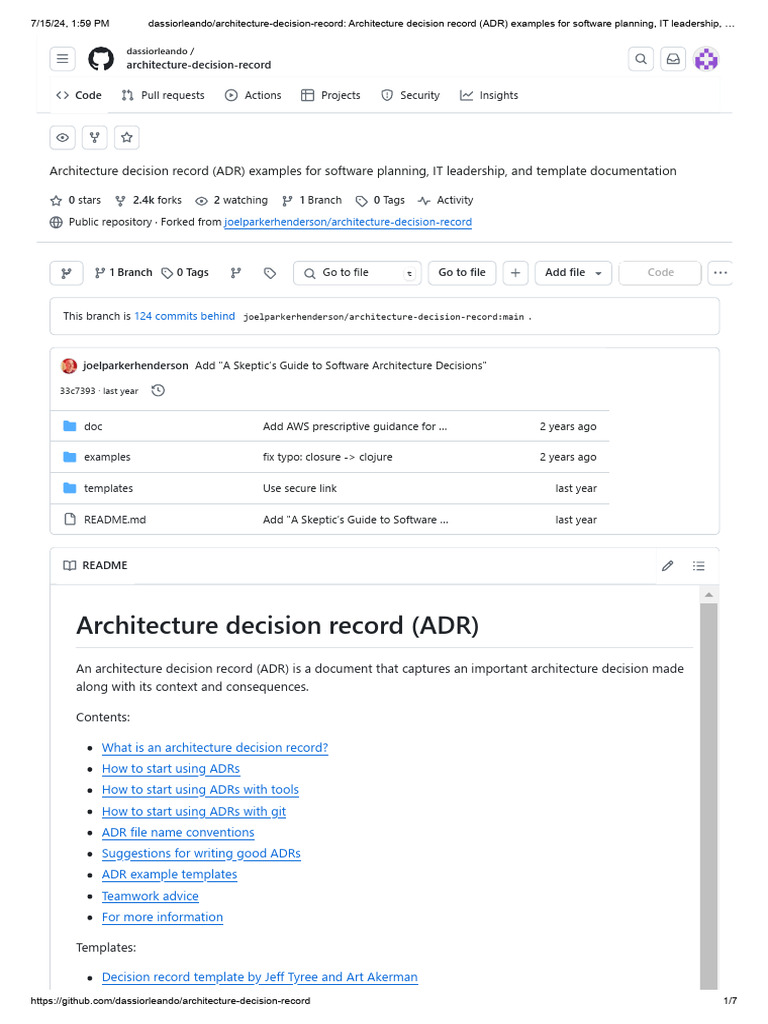This screenshot has height=1024, width=768.
Task: Open the three-dot more options menu
Action: pyautogui.click(x=720, y=273)
